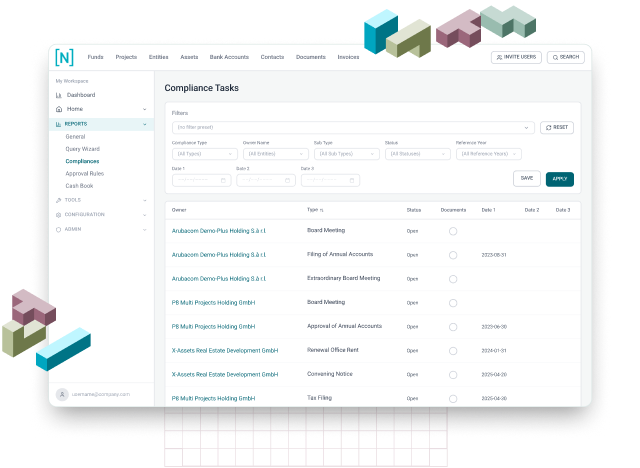Toggle documents circle for Convening Notice
Image resolution: width=640 pixels, height=468 pixels.
453,375
